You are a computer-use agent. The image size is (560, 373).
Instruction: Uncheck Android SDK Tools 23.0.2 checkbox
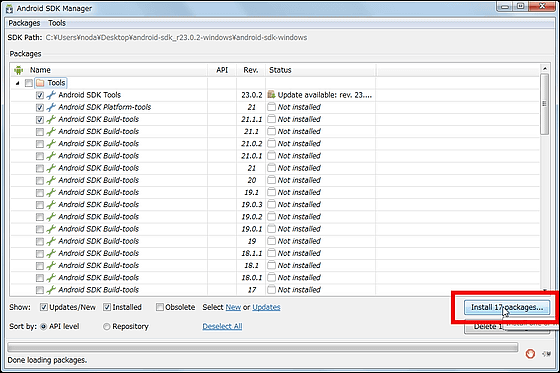[x=40, y=95]
